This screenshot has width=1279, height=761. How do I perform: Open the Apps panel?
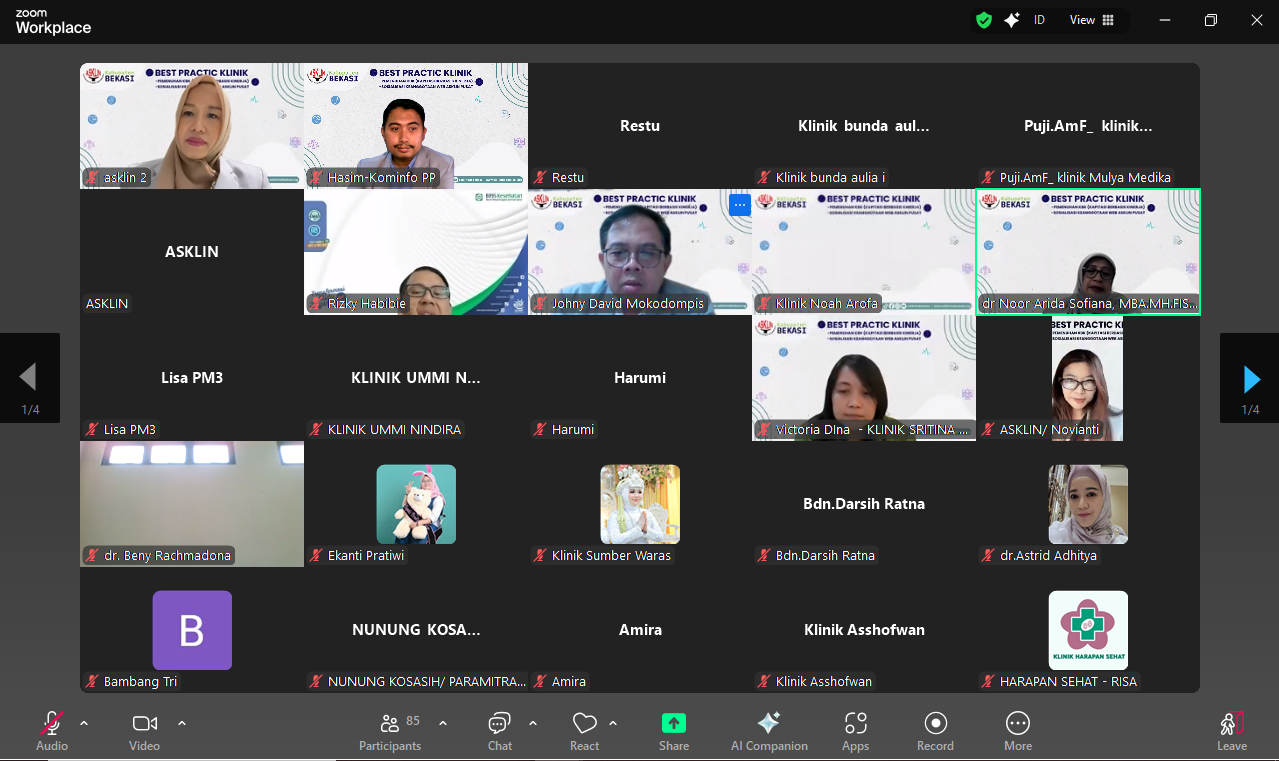[855, 730]
